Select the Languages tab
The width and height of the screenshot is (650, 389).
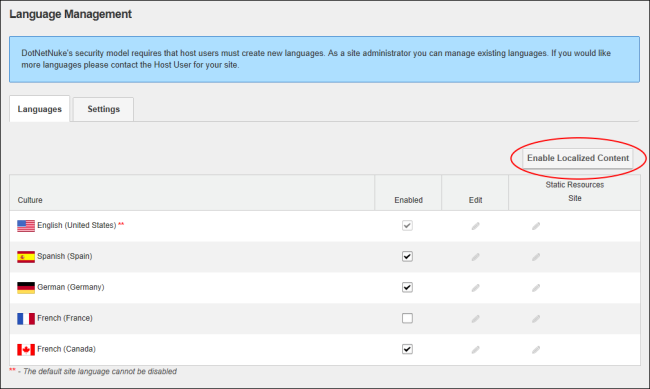39,109
